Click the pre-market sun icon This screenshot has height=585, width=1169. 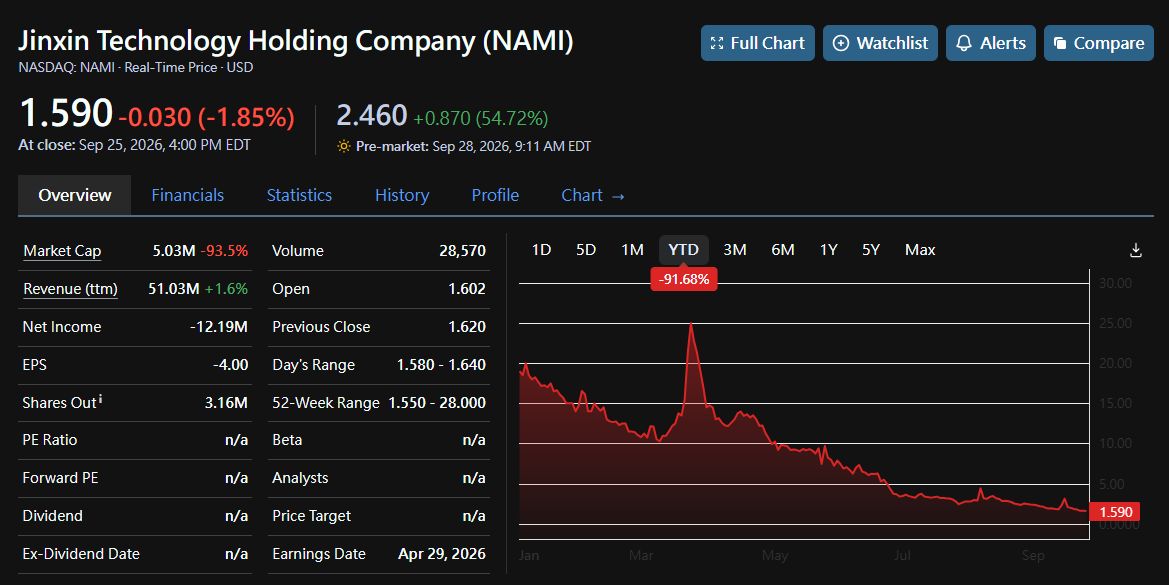point(344,146)
